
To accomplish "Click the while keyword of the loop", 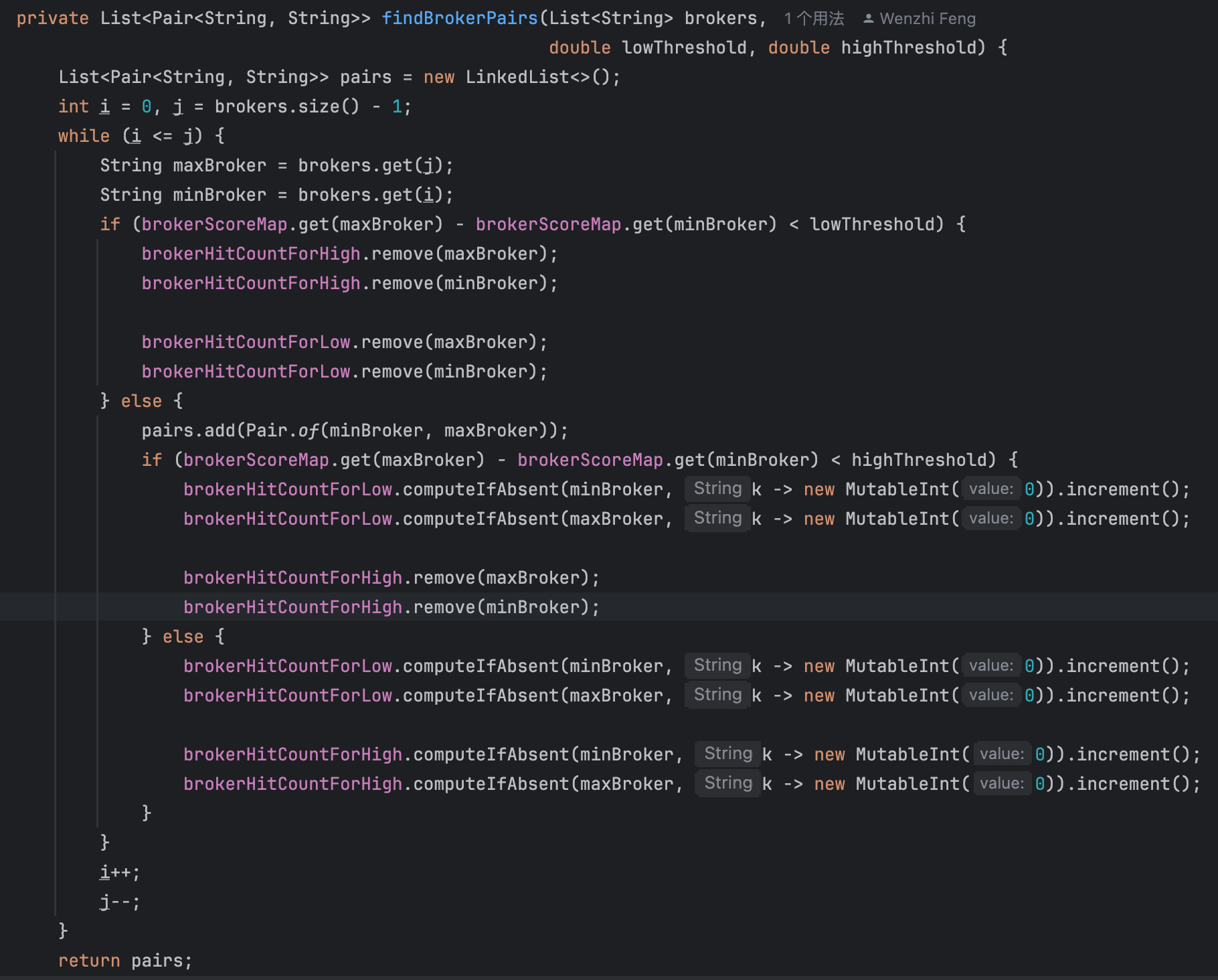I will pos(84,136).
